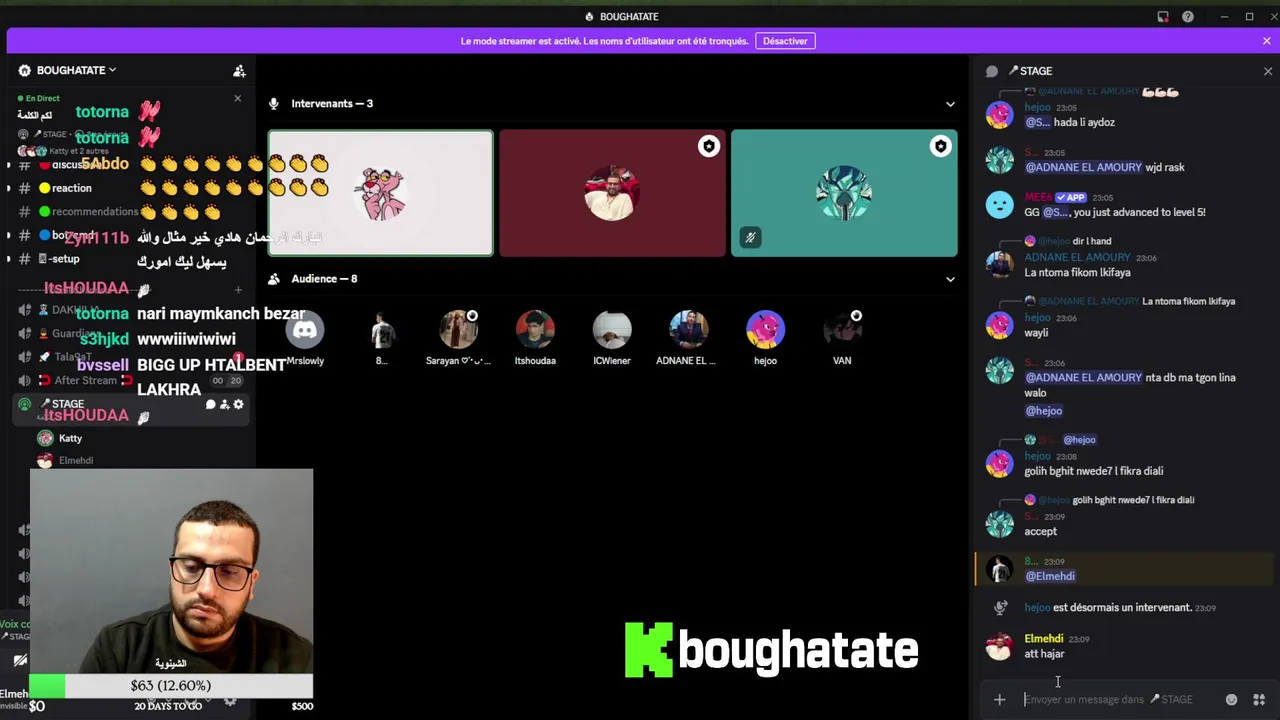
Task: Click Itshoudaa audience avatar
Action: tap(535, 330)
